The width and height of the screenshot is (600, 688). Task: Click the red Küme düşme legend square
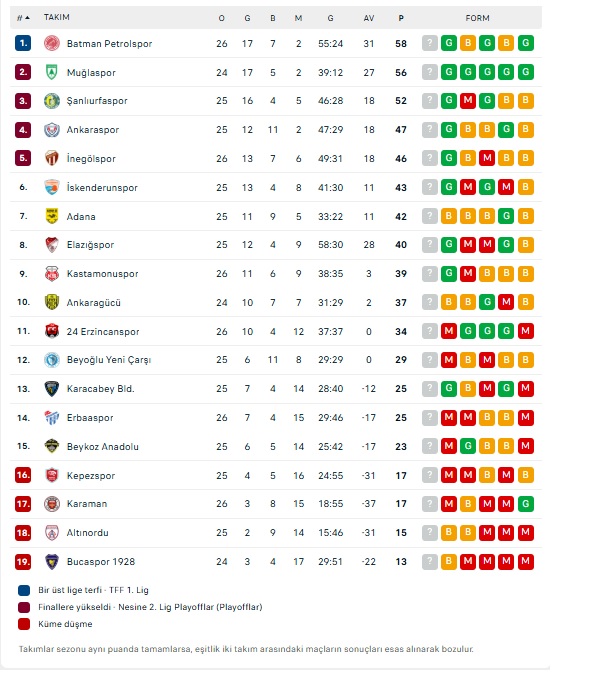pyautogui.click(x=24, y=624)
